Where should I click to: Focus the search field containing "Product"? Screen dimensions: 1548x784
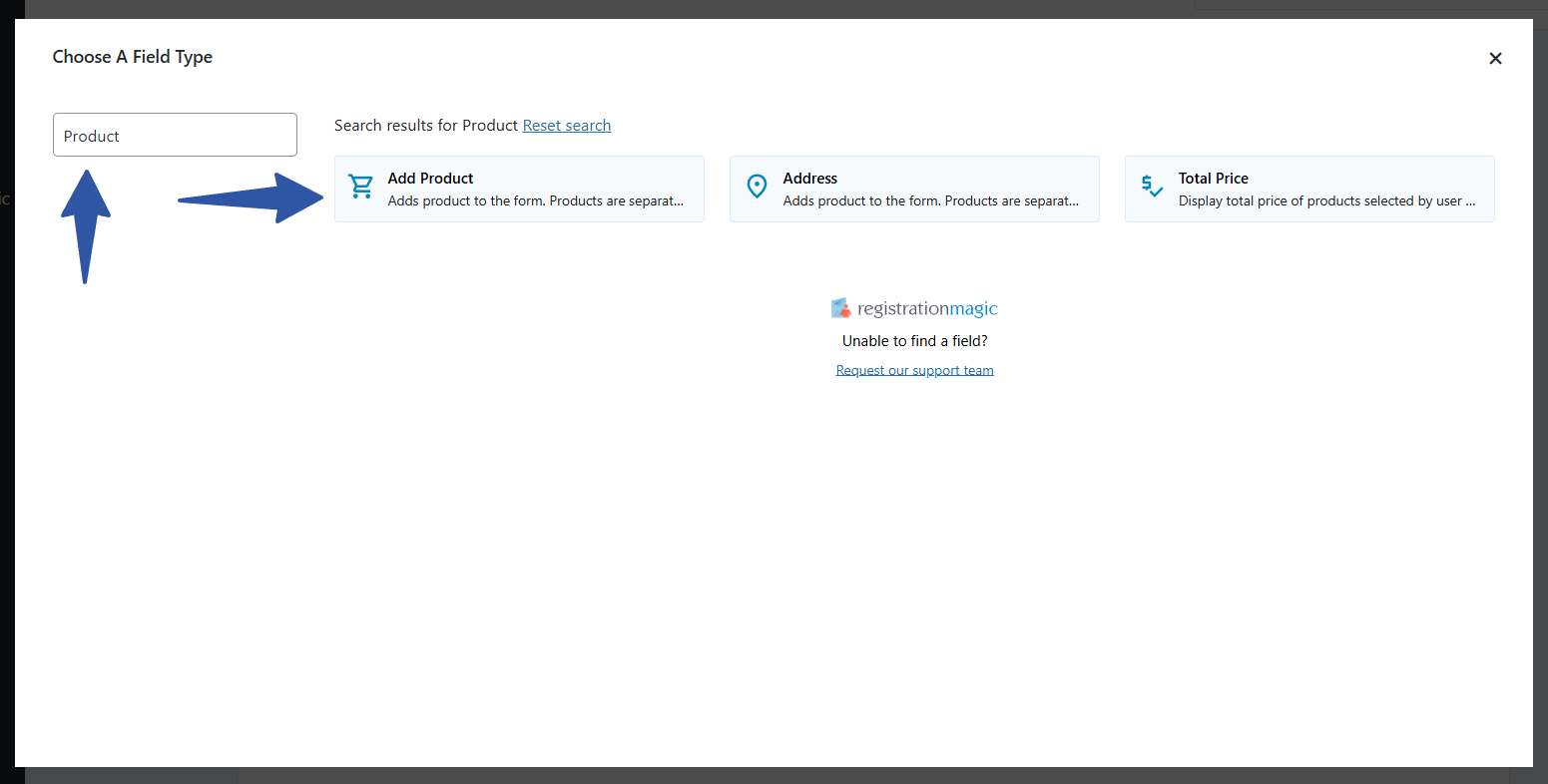pyautogui.click(x=175, y=135)
